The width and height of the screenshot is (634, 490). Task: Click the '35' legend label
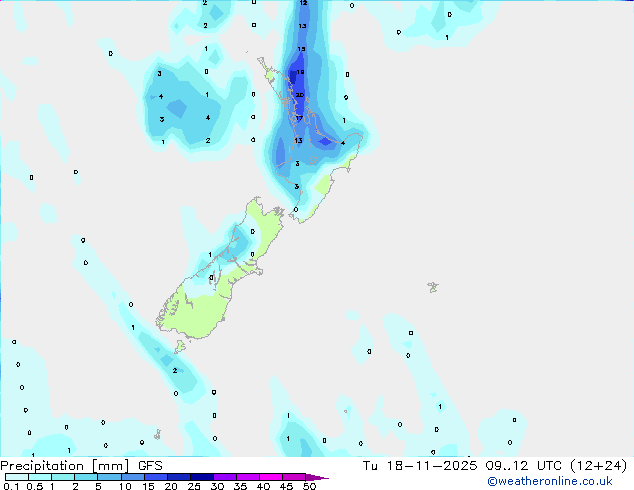240,486
